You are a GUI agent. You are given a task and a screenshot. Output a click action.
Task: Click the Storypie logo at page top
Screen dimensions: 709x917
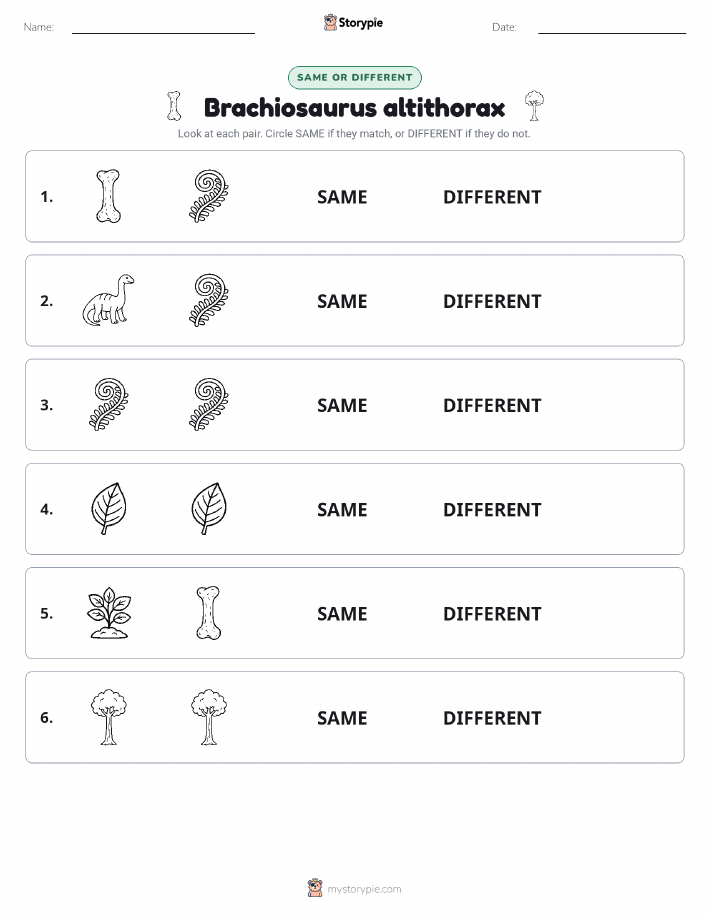(353, 23)
